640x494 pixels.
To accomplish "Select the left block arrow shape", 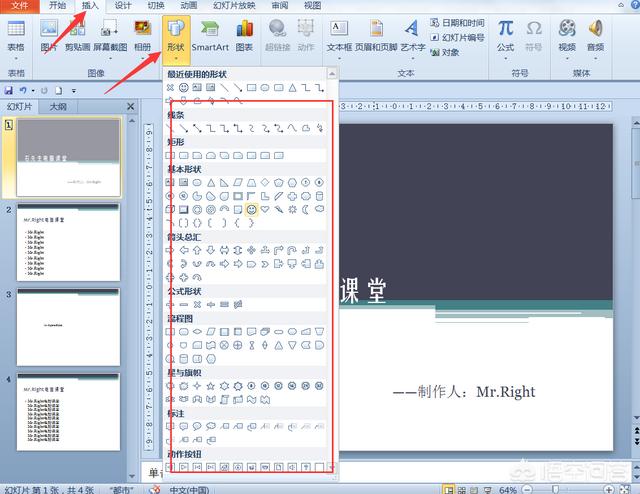I will 184,250.
